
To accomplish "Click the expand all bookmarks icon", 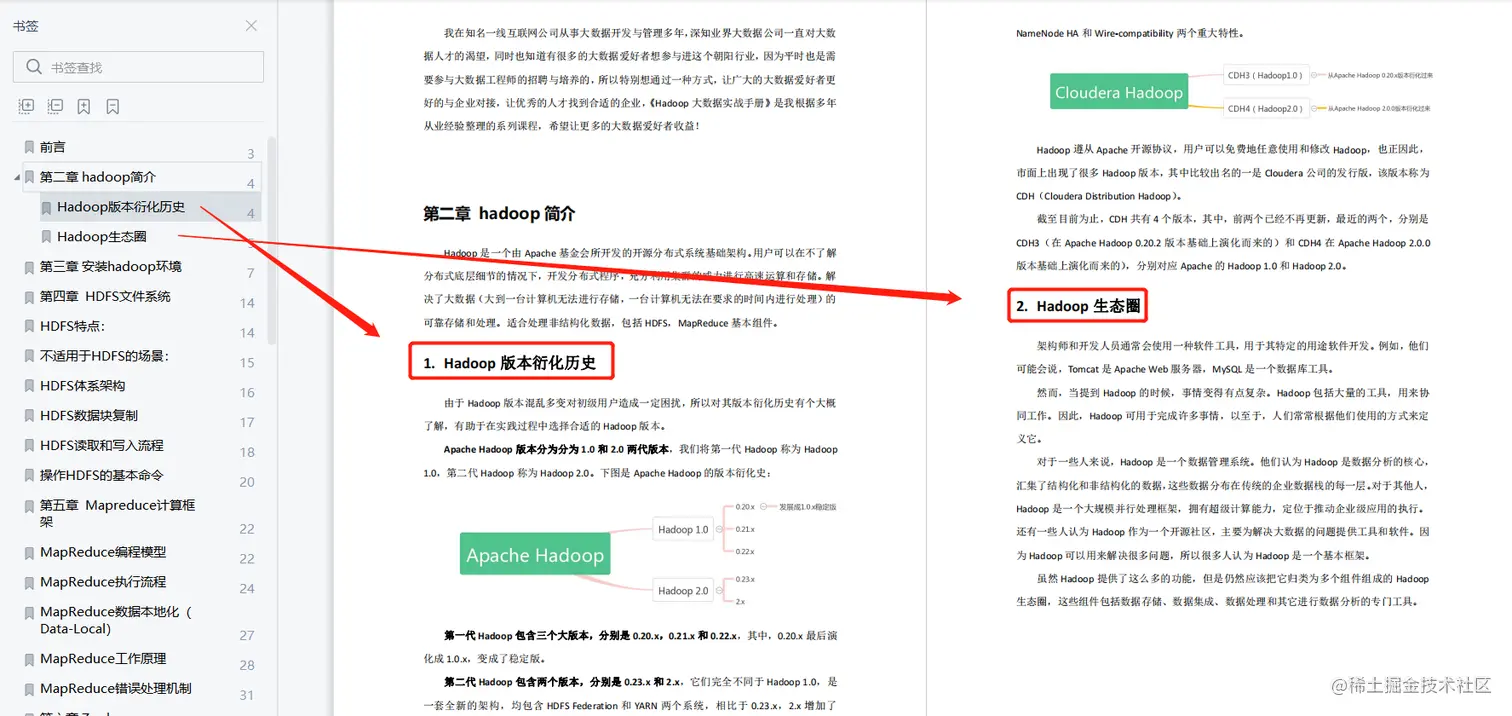I will tap(27, 106).
